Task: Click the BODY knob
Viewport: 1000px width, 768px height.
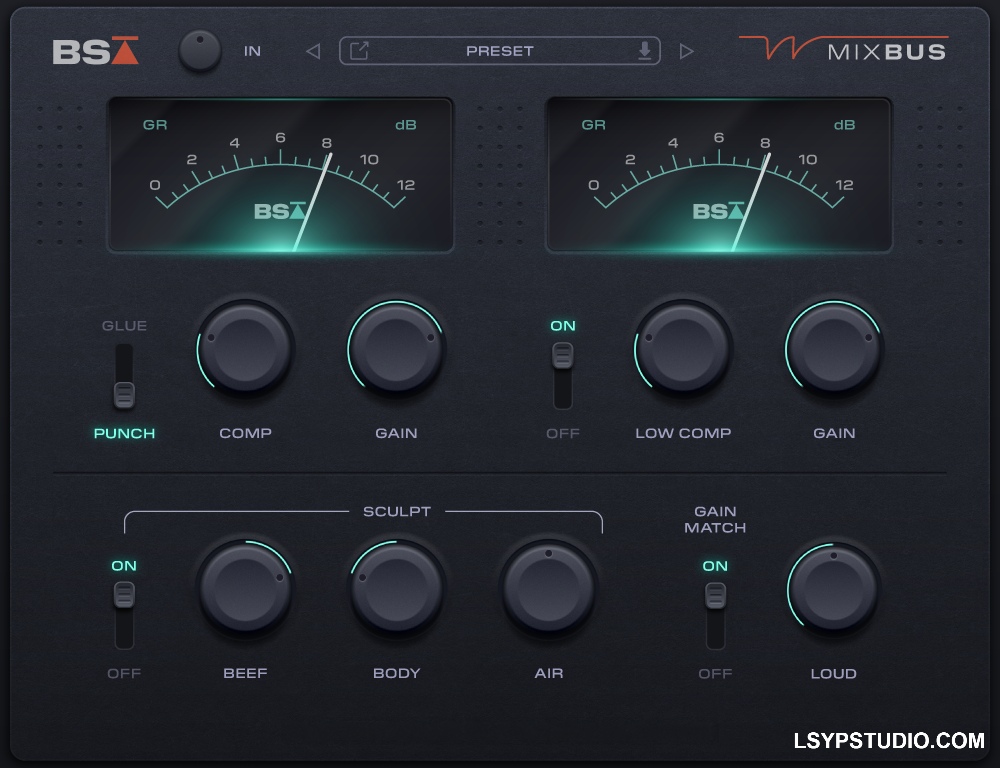Action: click(x=396, y=588)
